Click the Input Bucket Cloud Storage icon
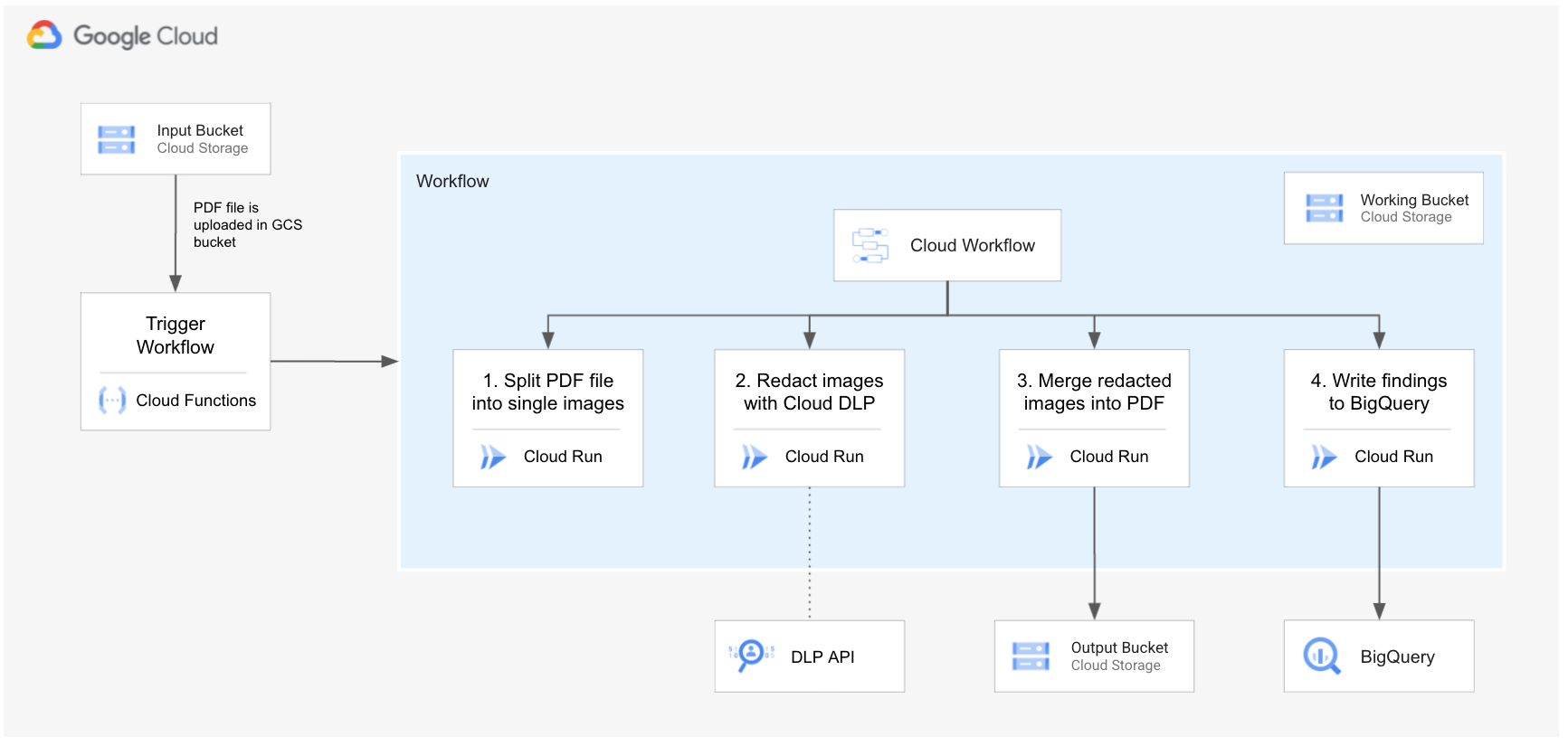 pos(117,139)
